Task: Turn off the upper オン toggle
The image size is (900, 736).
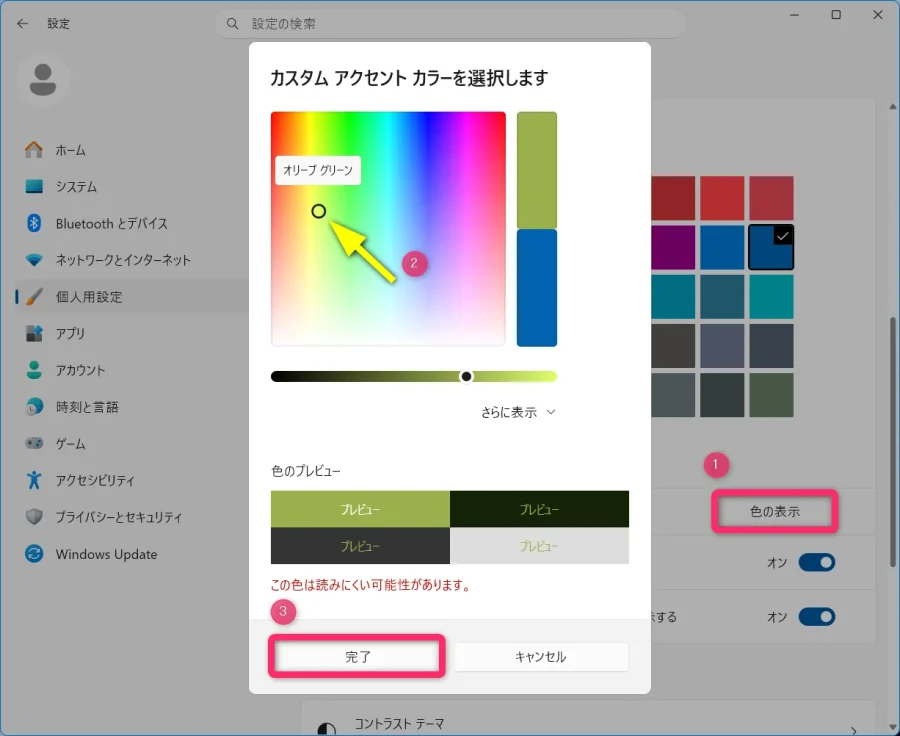Action: pos(817,562)
